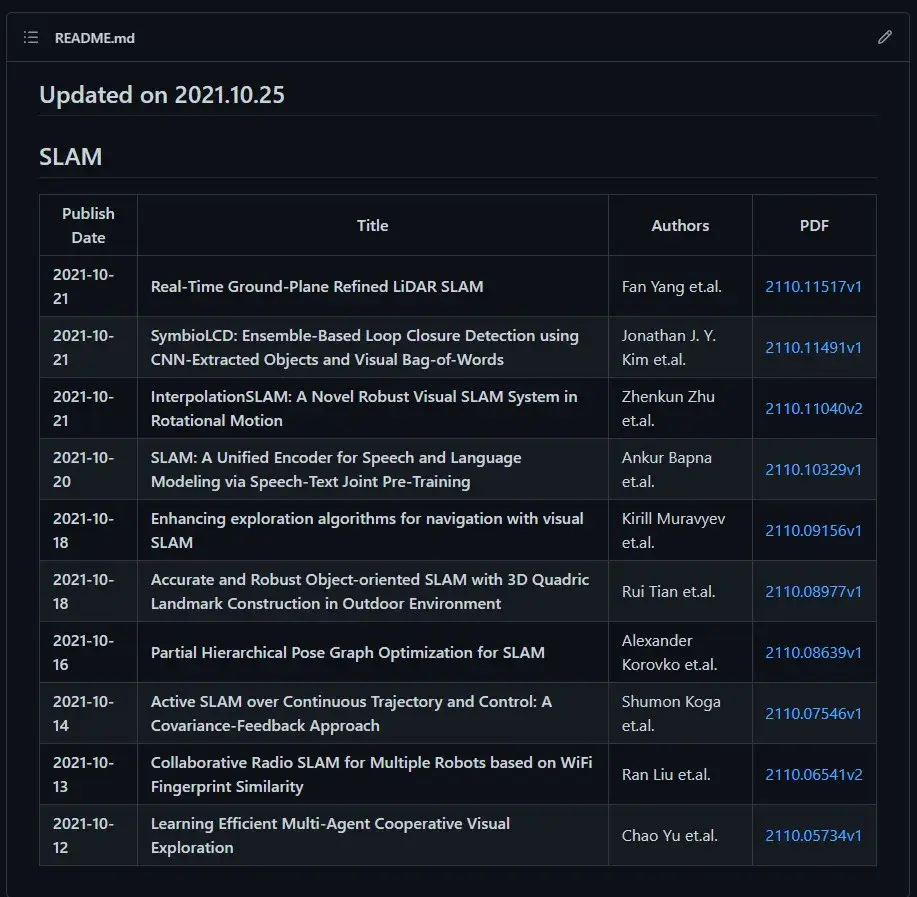Select the Title column header
917x897 pixels.
(372, 225)
